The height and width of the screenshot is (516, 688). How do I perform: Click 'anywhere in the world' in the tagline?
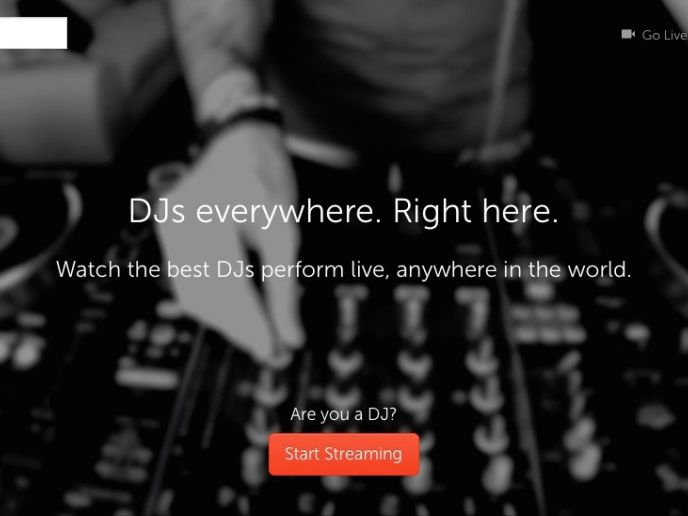click(513, 270)
